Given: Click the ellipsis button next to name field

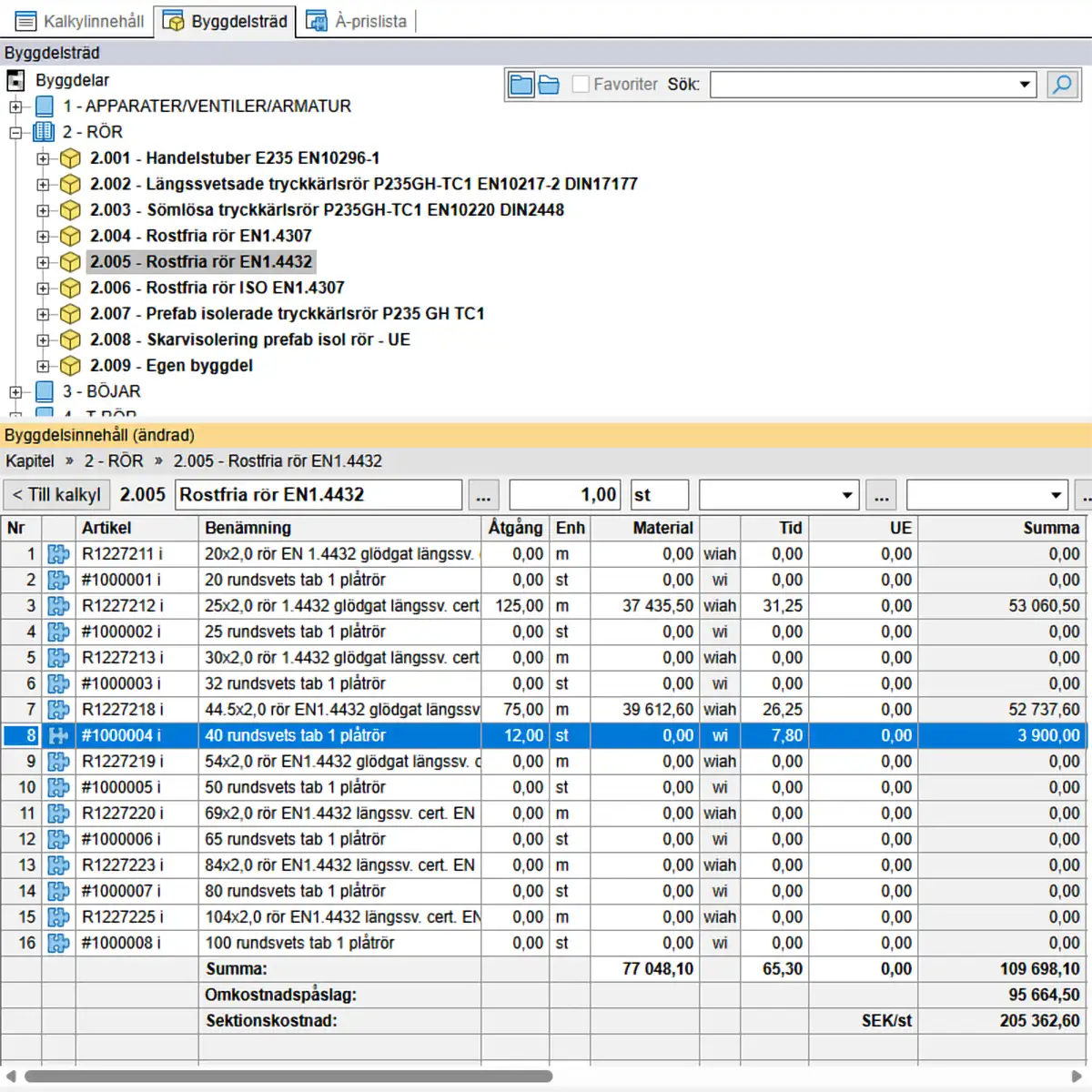Looking at the screenshot, I should point(483,496).
